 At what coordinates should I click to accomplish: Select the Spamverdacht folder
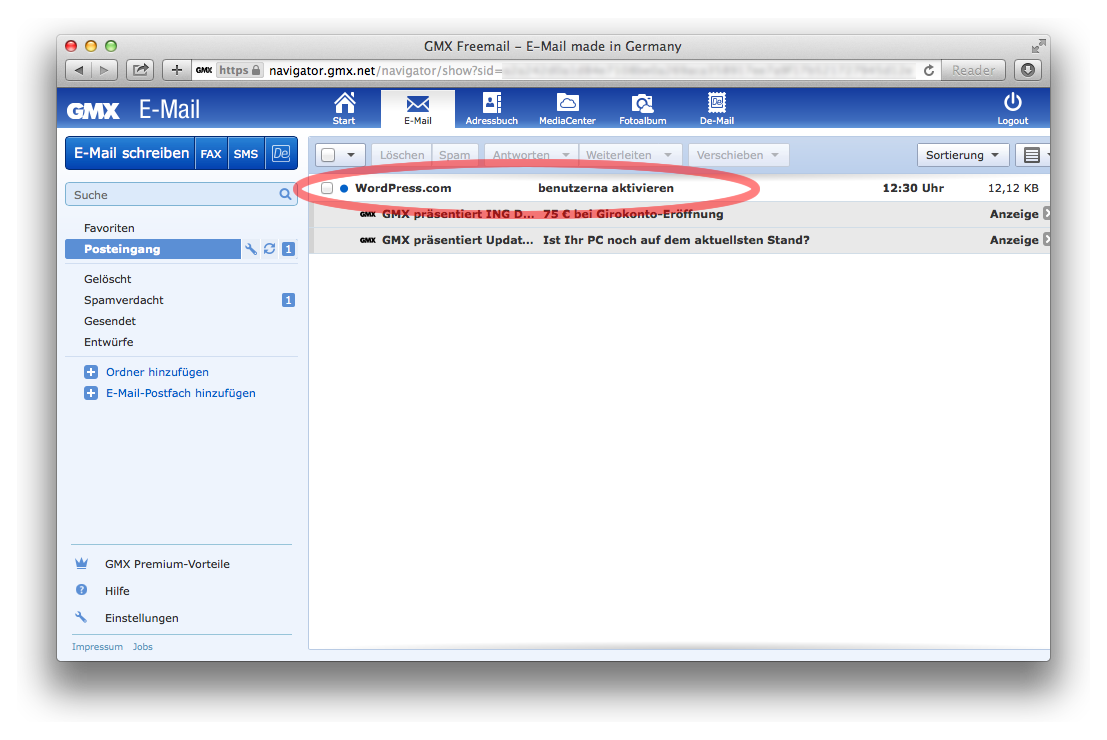point(124,300)
